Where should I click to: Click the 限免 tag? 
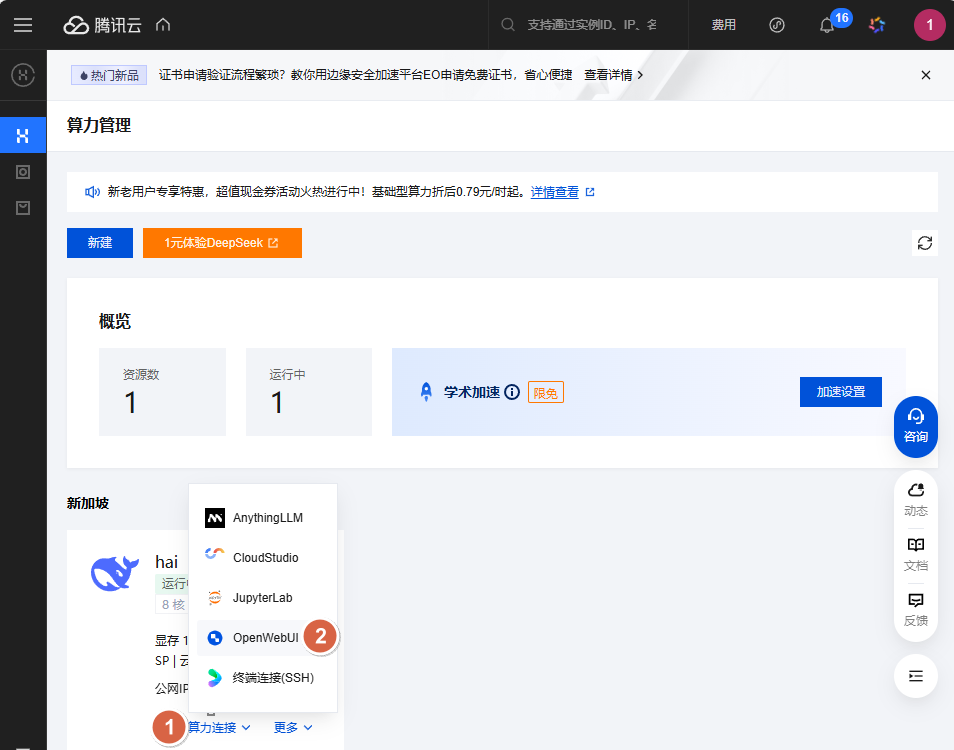click(546, 392)
